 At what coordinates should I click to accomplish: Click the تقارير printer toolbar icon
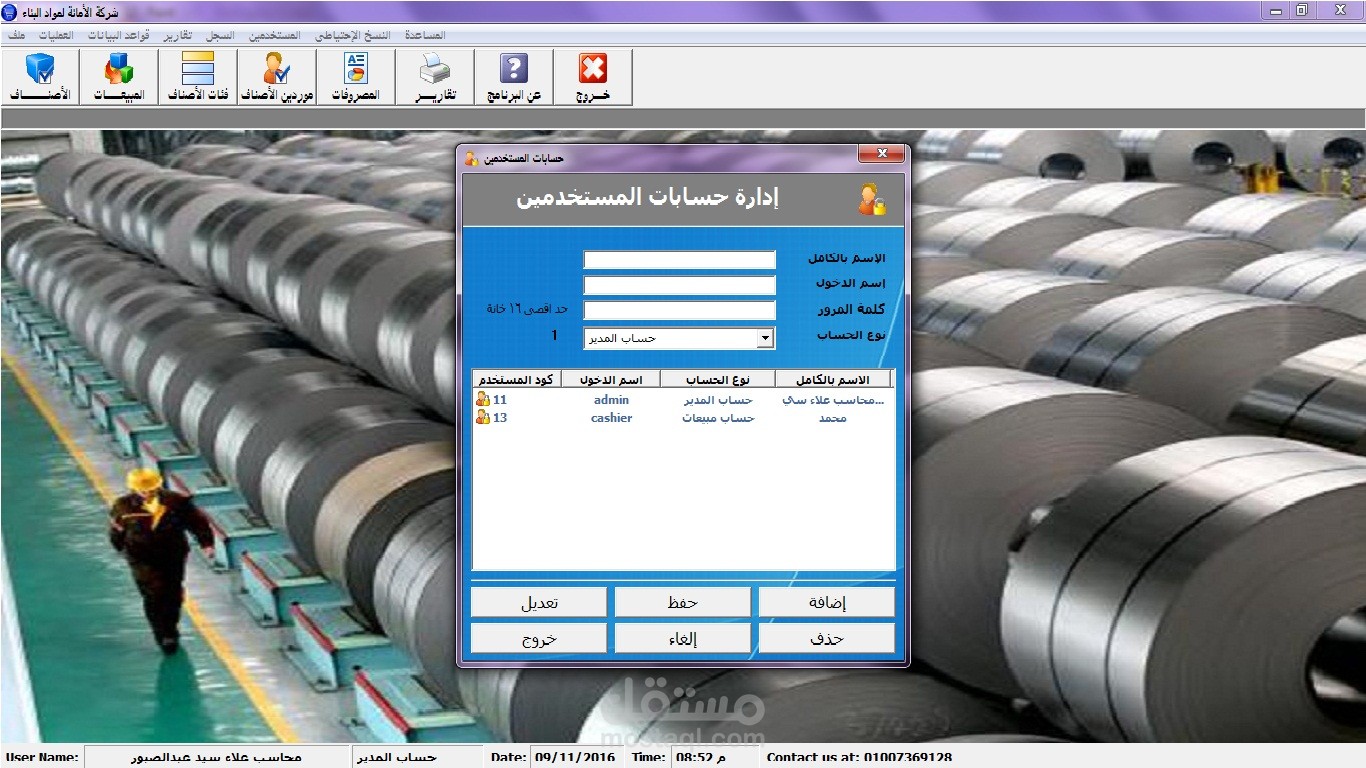[x=435, y=77]
